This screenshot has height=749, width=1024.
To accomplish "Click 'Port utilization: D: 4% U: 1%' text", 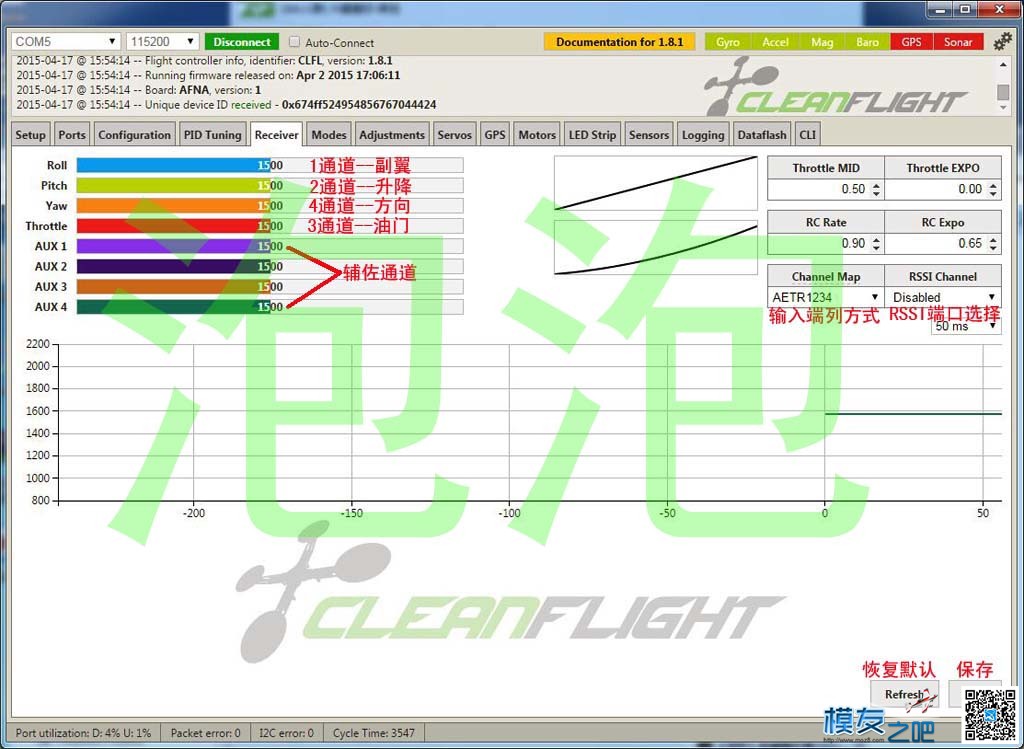I will (84, 733).
